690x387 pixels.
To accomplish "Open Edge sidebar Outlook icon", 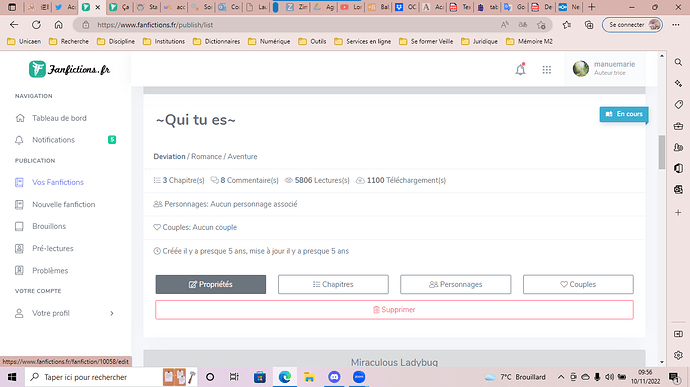I will (678, 189).
